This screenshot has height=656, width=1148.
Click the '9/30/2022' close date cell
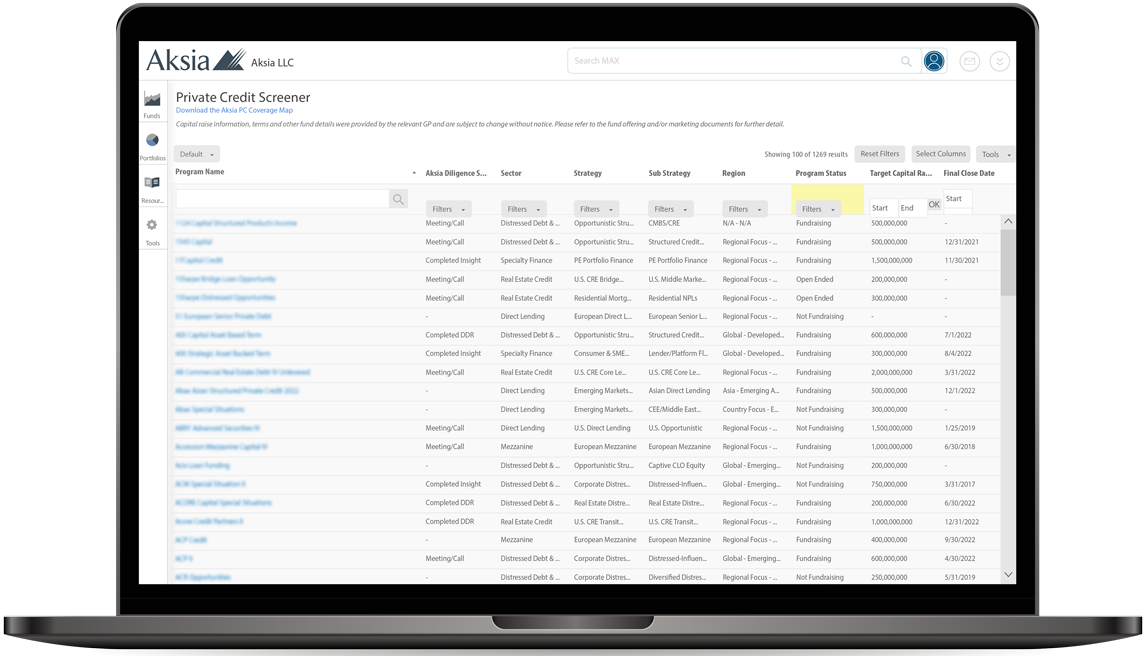tap(960, 540)
